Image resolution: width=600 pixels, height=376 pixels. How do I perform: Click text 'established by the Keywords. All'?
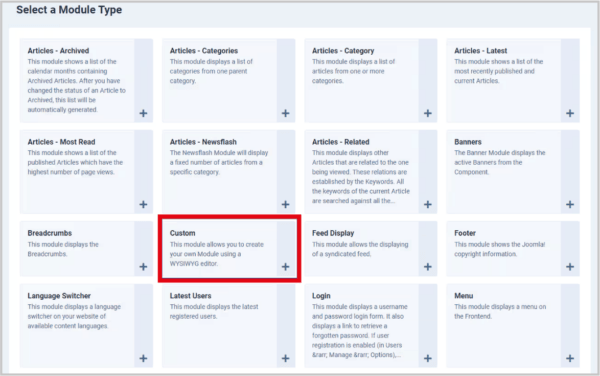point(358,182)
